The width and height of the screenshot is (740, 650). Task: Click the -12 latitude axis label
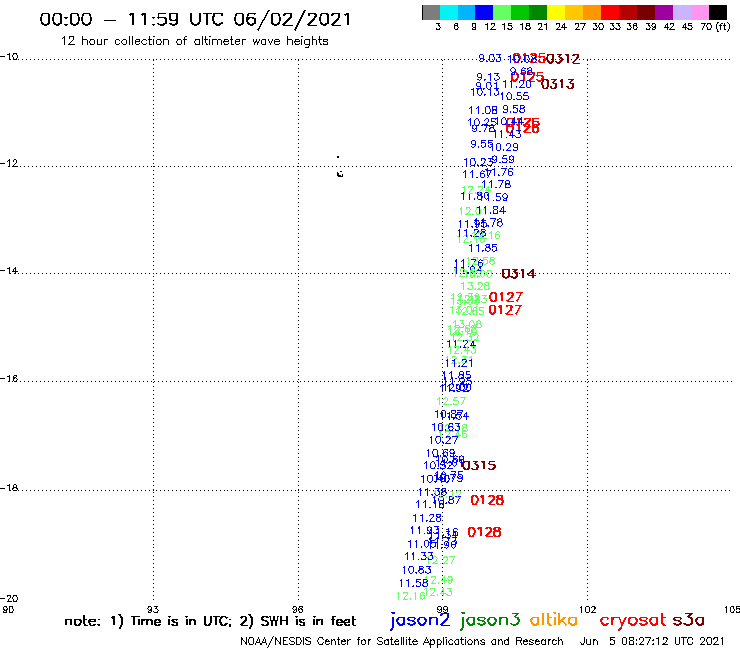pos(9,163)
